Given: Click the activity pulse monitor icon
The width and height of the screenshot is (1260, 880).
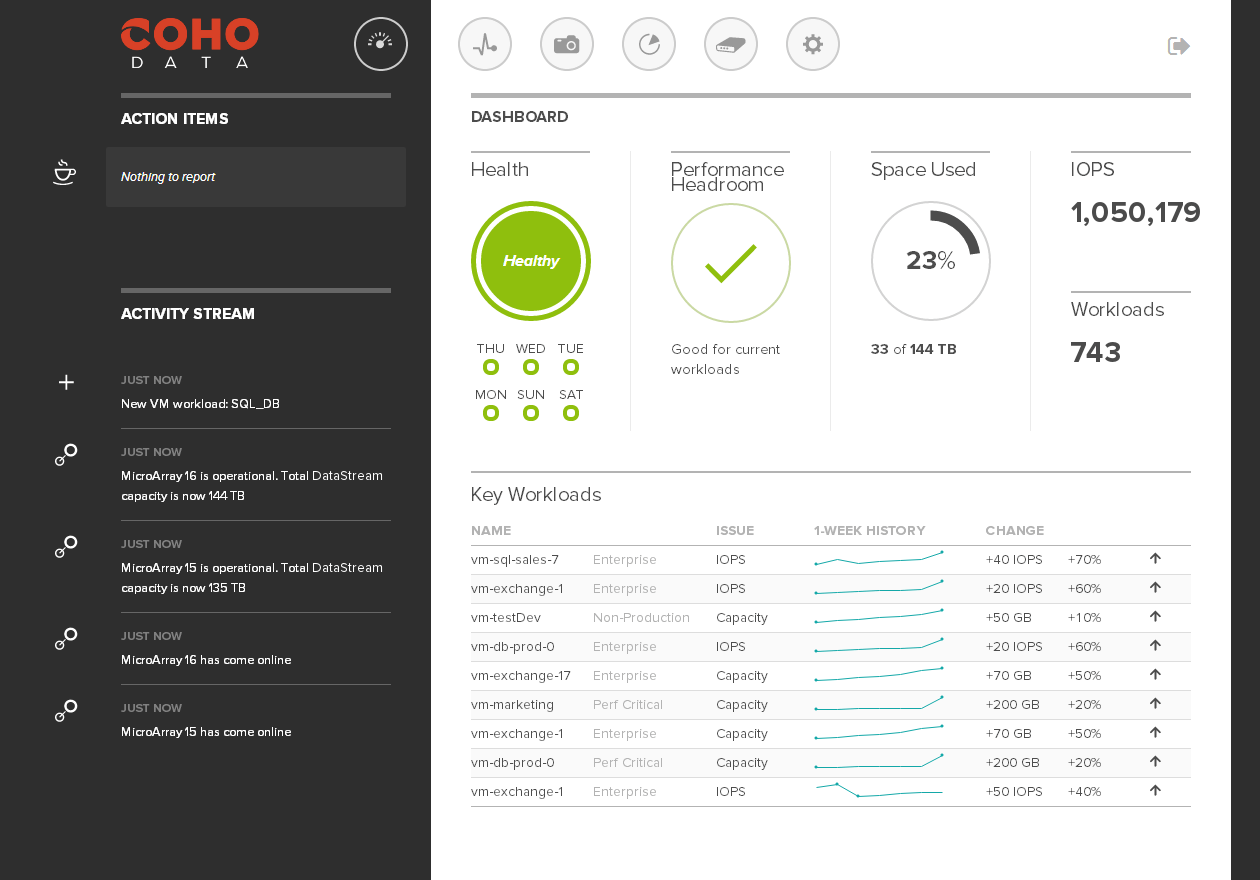Looking at the screenshot, I should click(x=485, y=44).
